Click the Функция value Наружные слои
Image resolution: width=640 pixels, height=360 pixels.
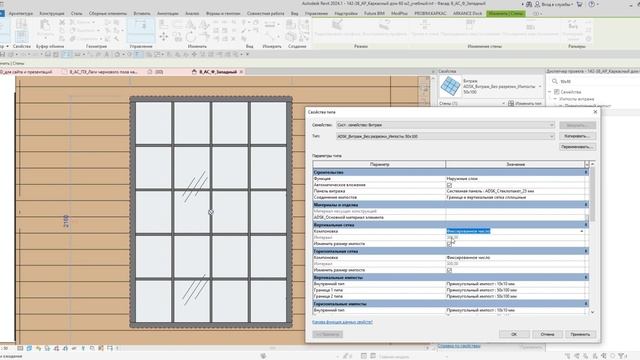(462, 179)
